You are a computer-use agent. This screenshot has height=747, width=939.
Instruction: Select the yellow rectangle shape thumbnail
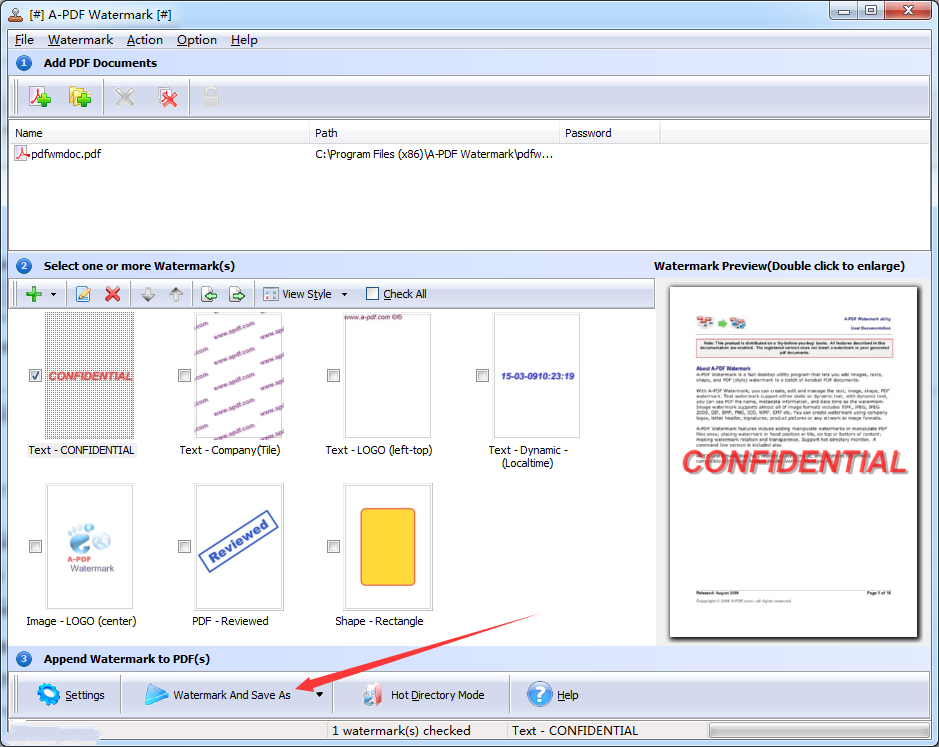(387, 546)
